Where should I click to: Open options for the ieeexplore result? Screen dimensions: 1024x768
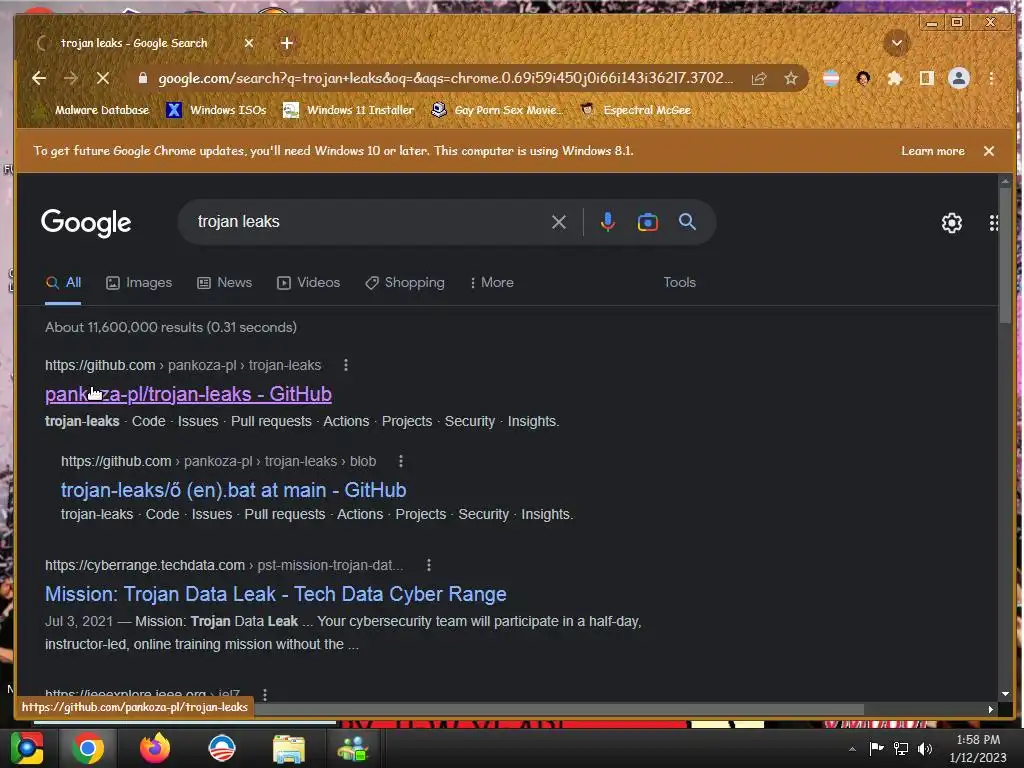coord(264,694)
